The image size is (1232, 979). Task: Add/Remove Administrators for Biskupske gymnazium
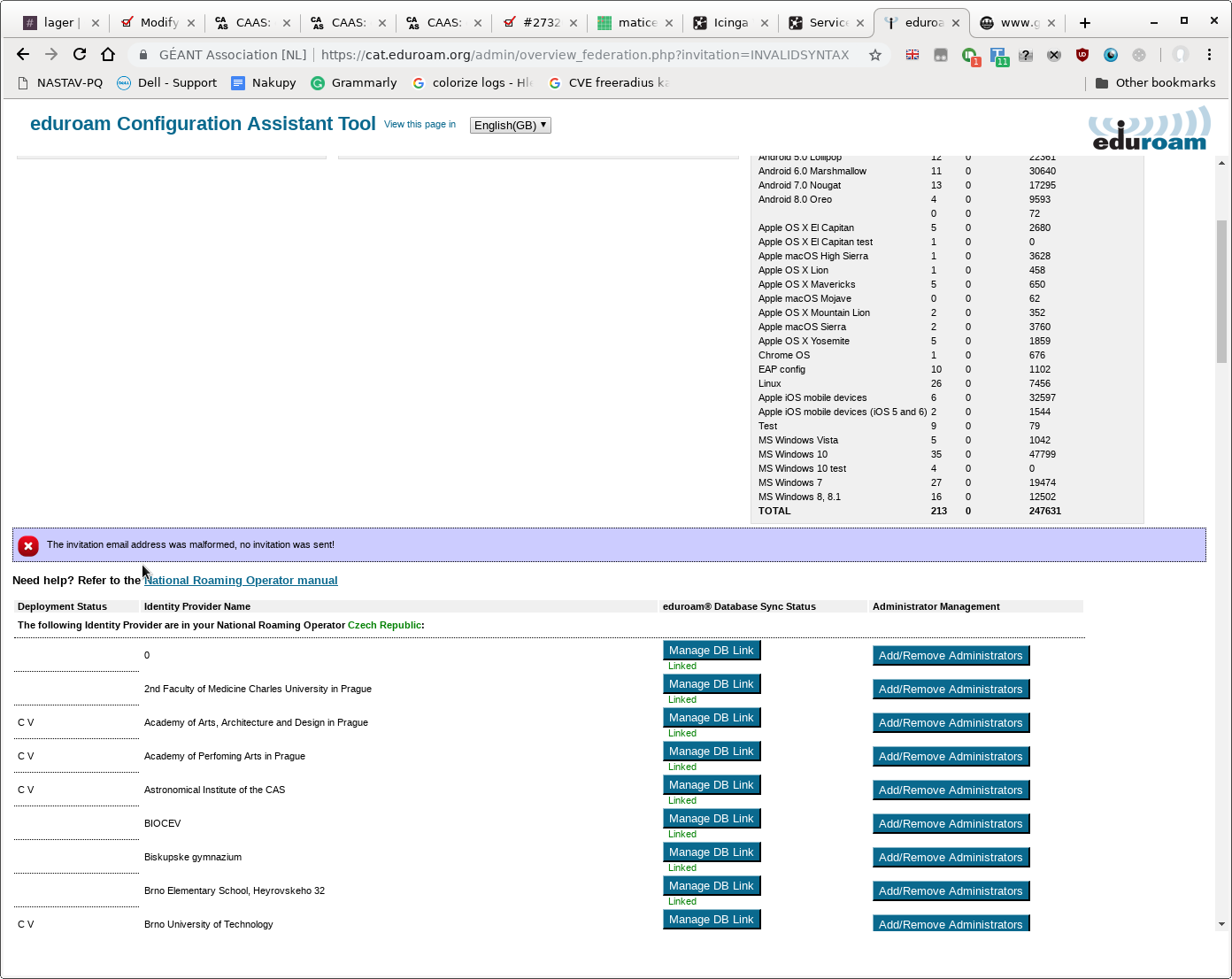point(951,858)
